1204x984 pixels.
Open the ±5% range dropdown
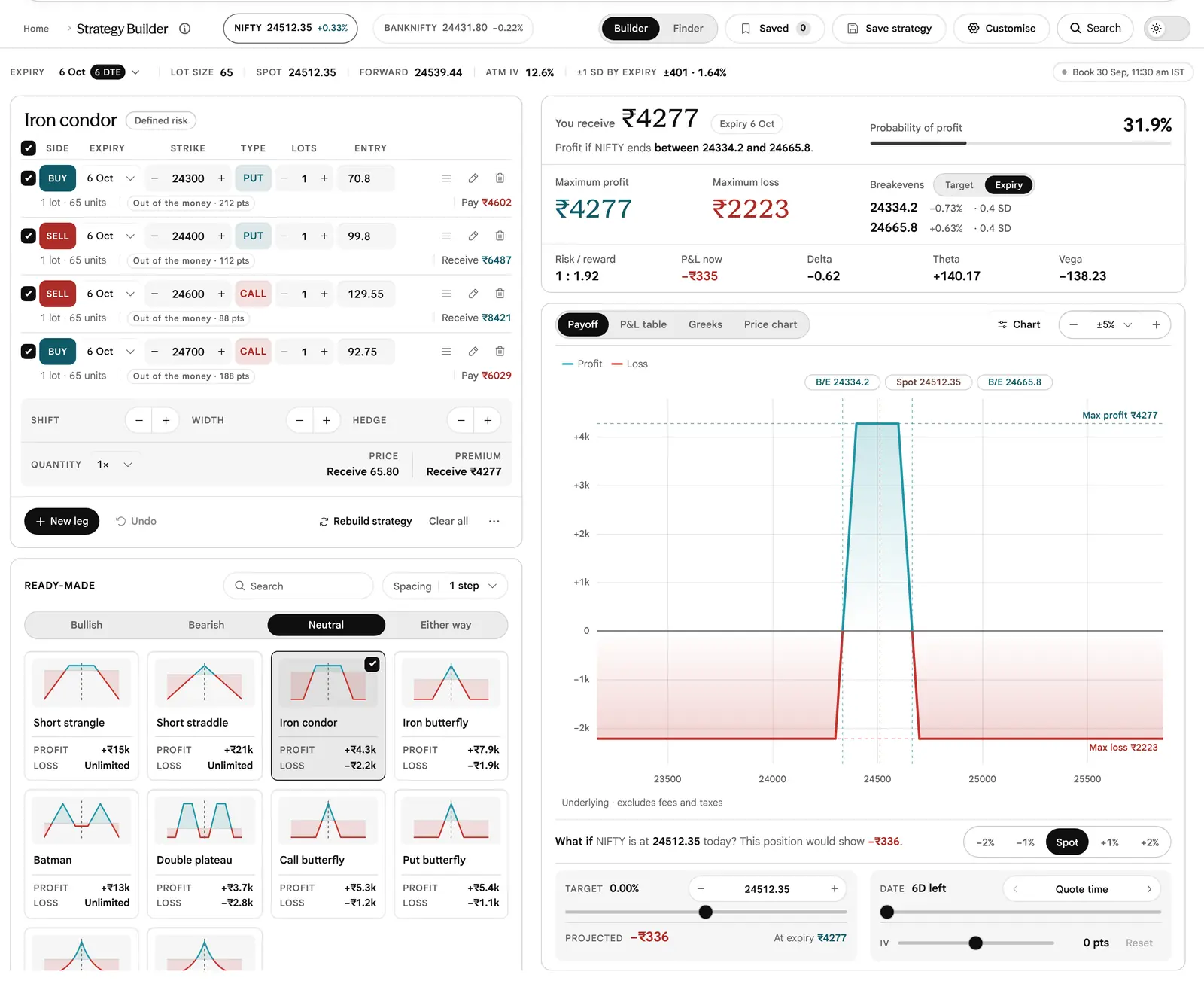click(x=1114, y=325)
